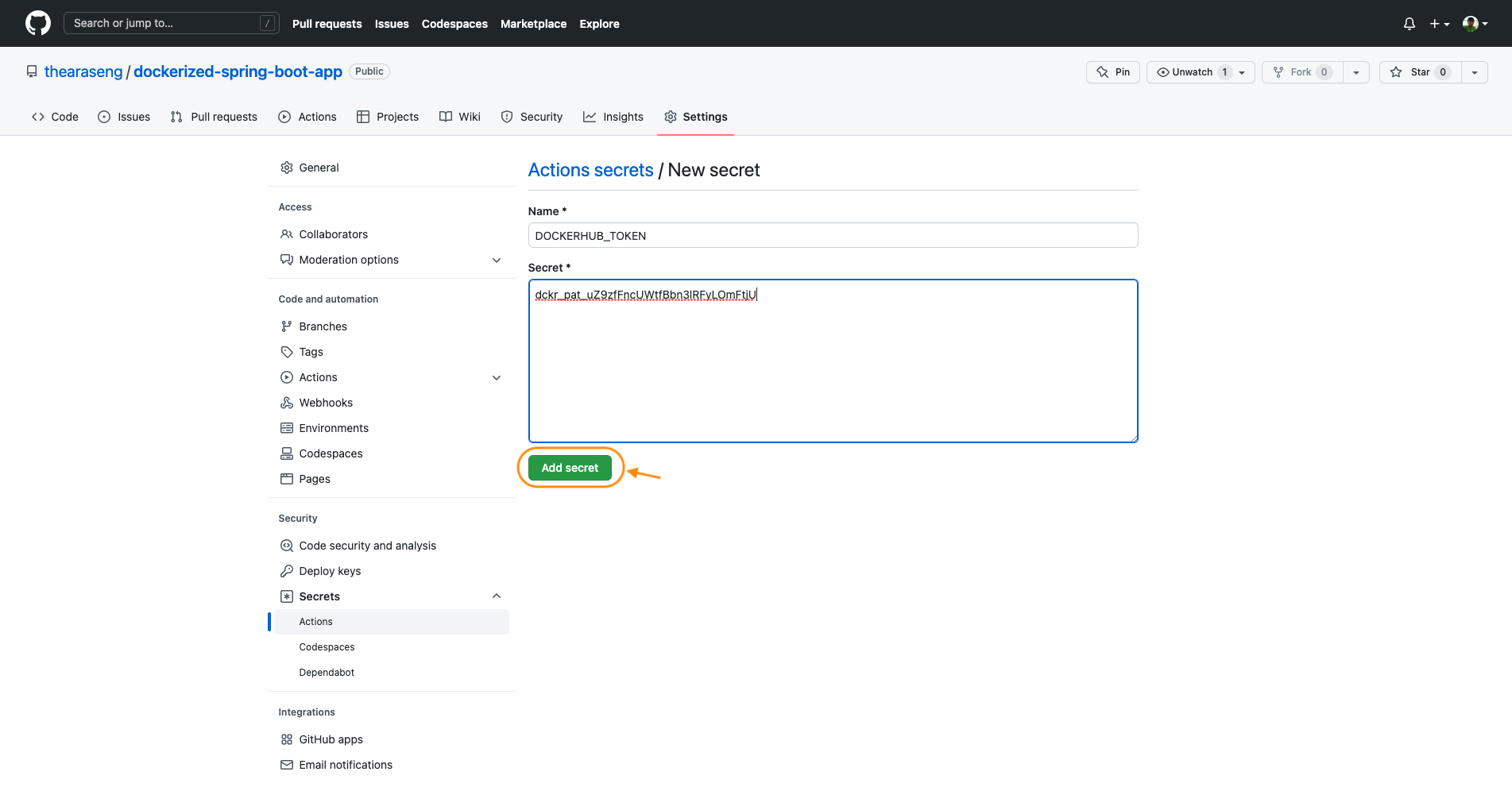This screenshot has height=791, width=1512.
Task: Switch to the repository Issues tab
Action: [x=124, y=117]
